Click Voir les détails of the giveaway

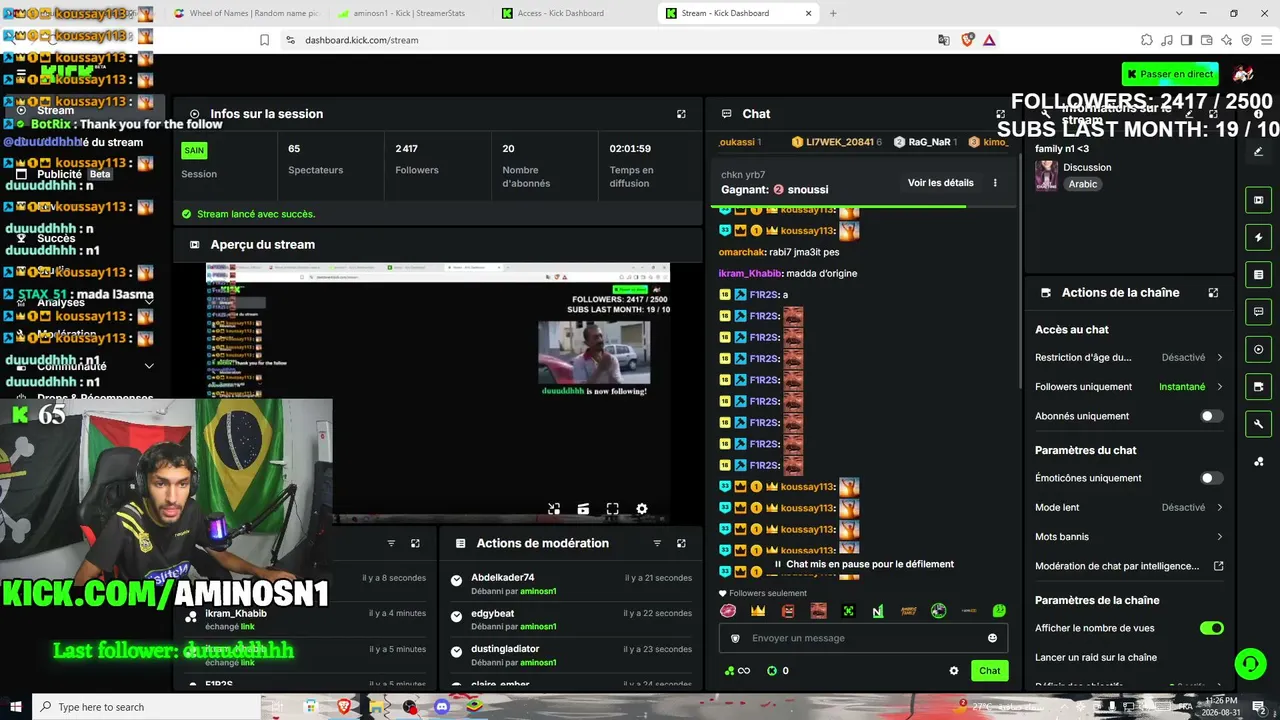tap(940, 183)
